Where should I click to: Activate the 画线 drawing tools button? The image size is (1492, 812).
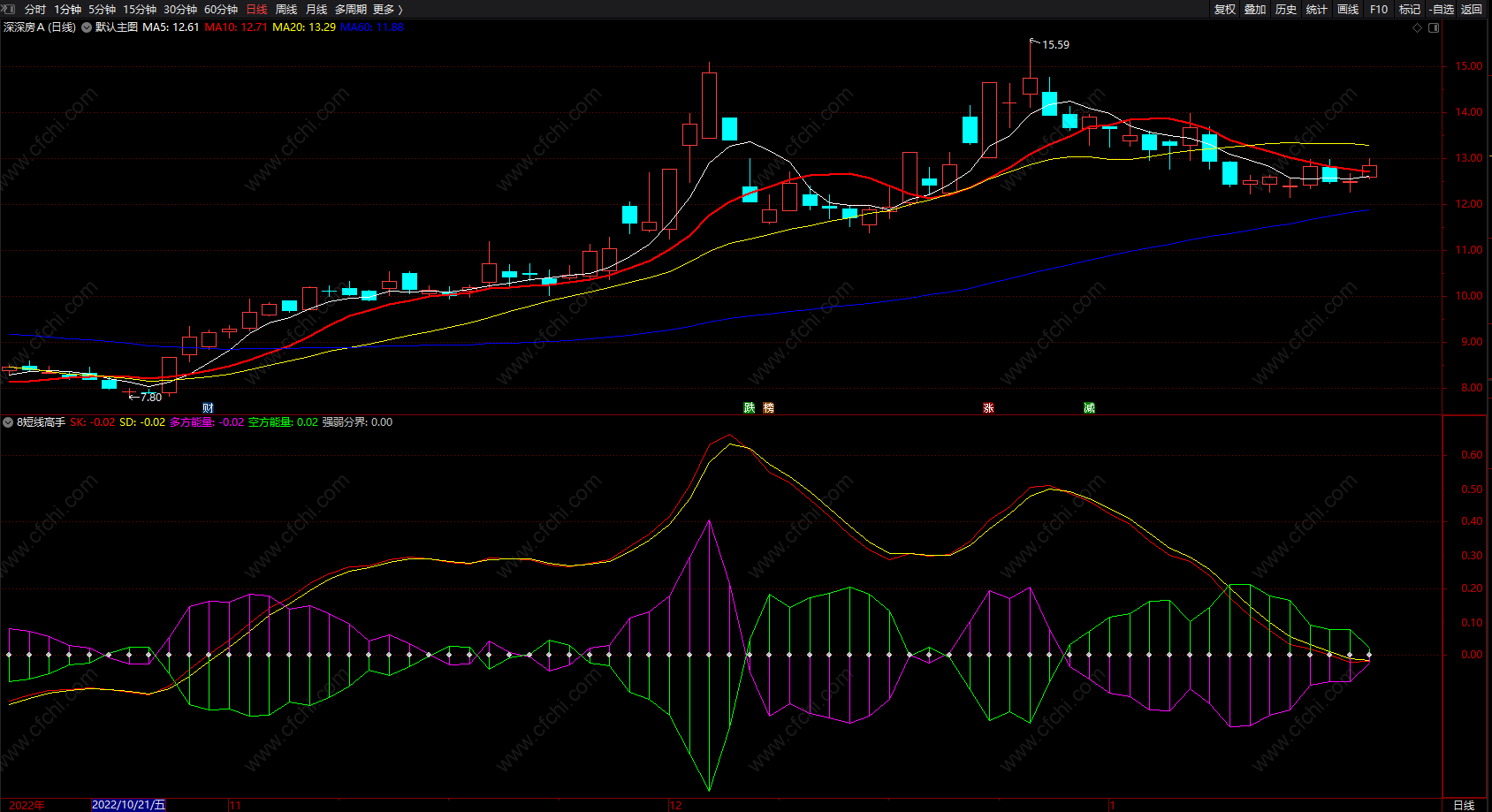point(1348,9)
